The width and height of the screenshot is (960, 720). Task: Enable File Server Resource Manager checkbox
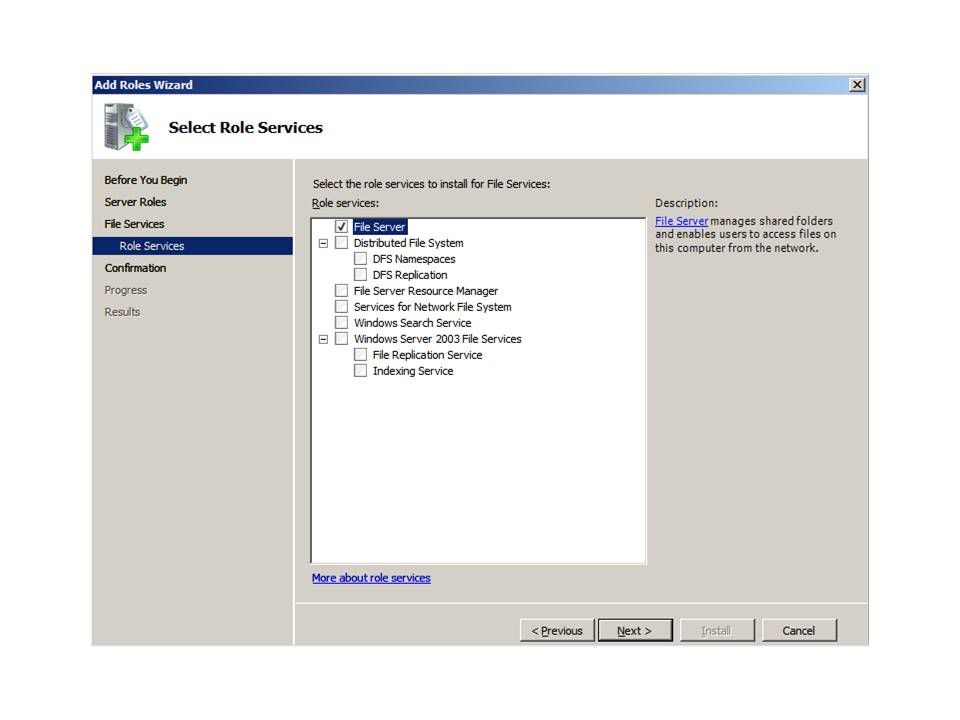(342, 291)
